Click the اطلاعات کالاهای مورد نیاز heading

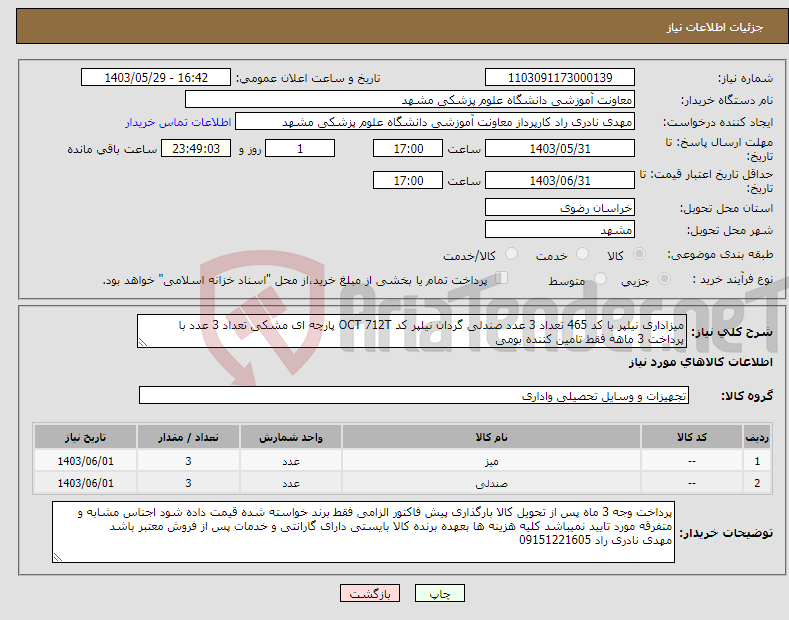[x=700, y=362]
